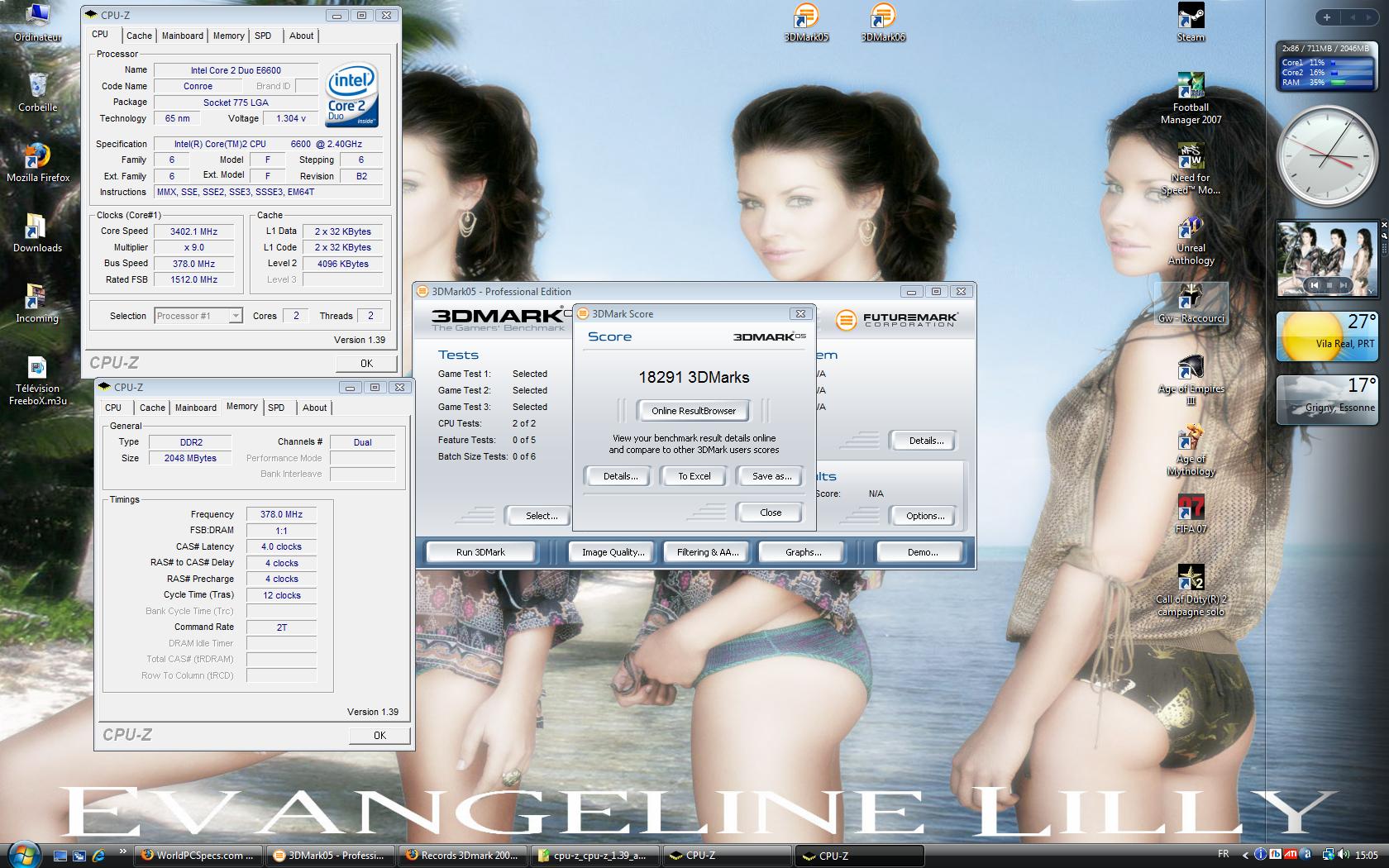Launch Need for Speed shortcut

(1191, 169)
